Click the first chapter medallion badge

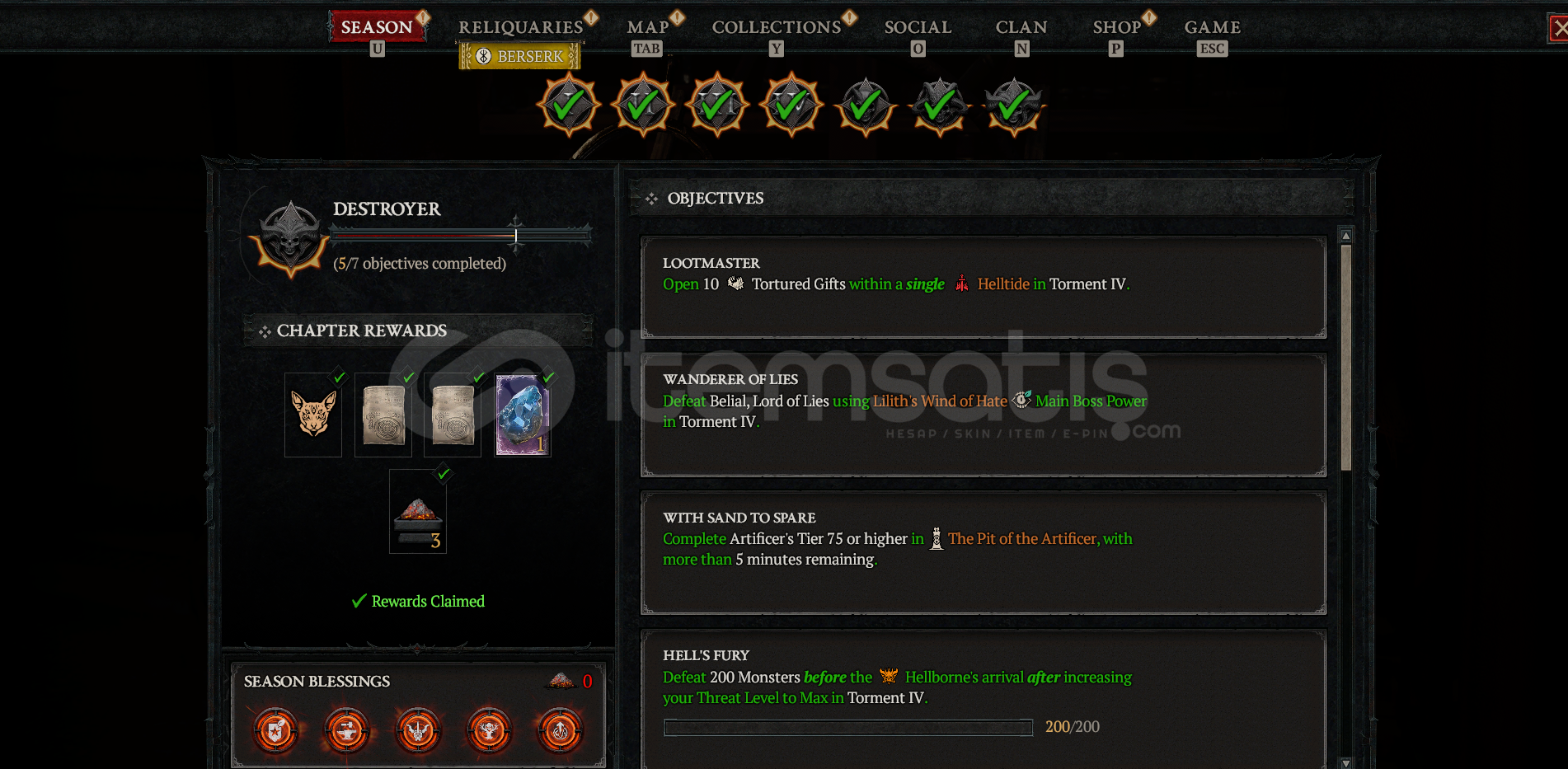coord(569,106)
